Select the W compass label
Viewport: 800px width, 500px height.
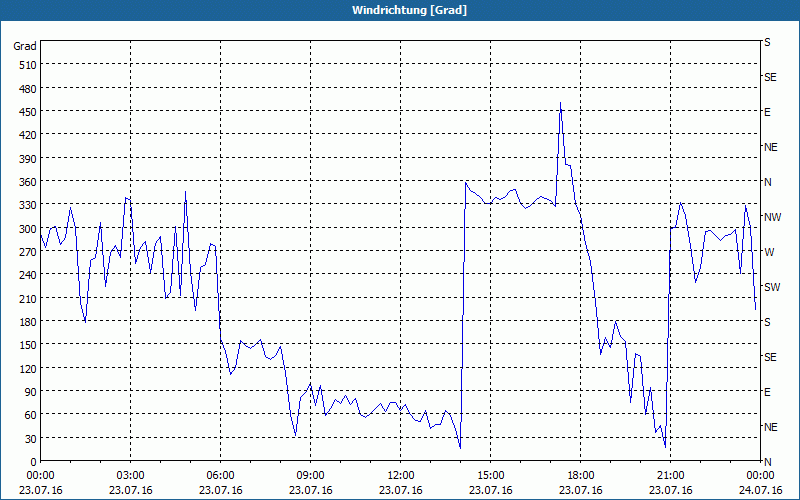769,252
